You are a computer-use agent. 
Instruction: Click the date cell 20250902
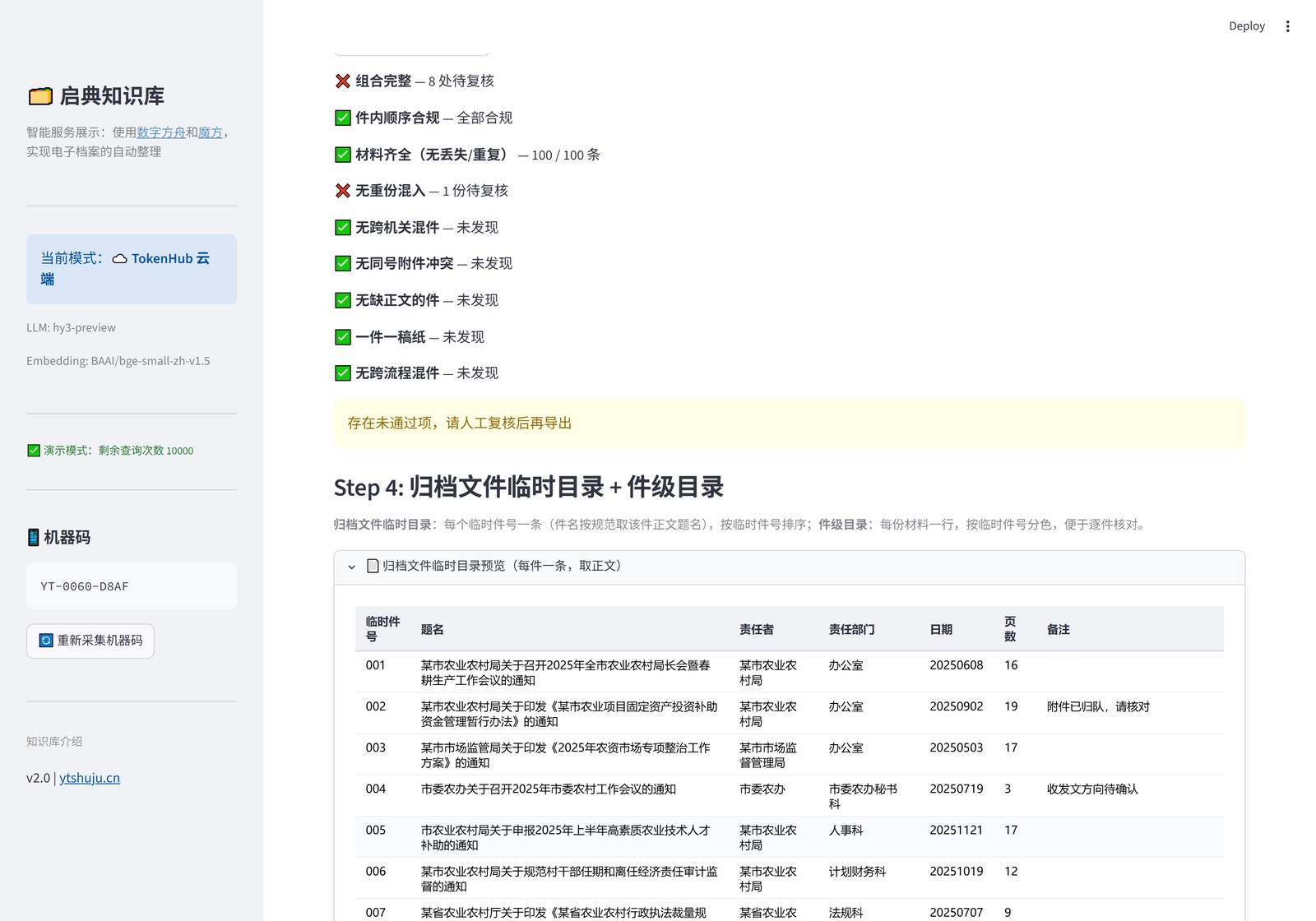(956, 706)
